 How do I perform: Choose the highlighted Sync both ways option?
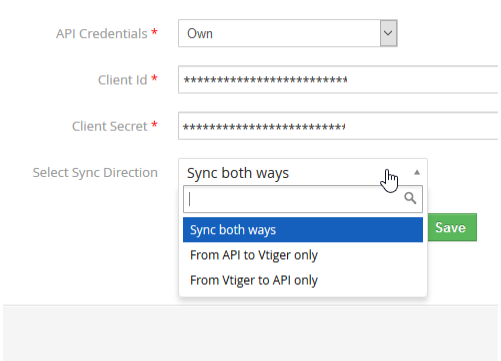[x=303, y=230]
